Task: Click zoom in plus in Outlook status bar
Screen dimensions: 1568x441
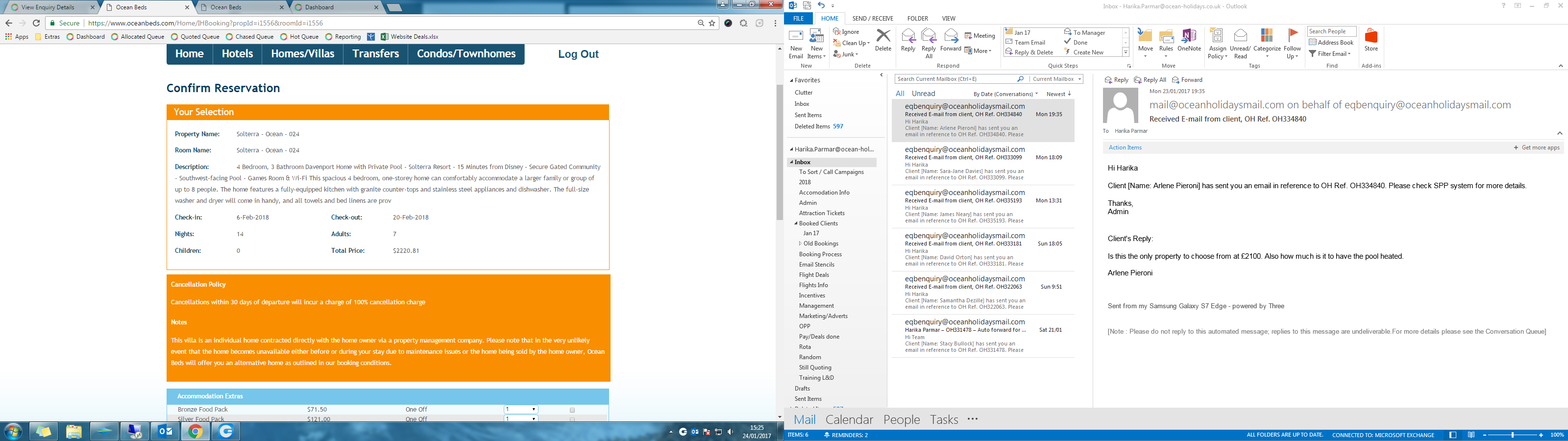Action: pyautogui.click(x=1540, y=435)
